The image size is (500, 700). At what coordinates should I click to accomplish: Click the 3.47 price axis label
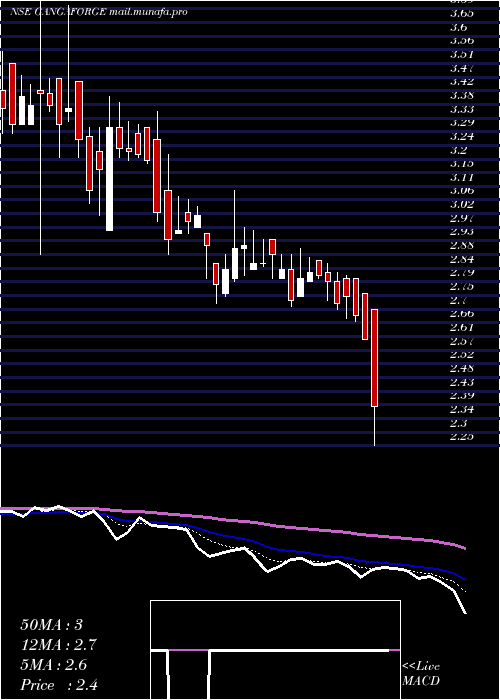coord(462,68)
